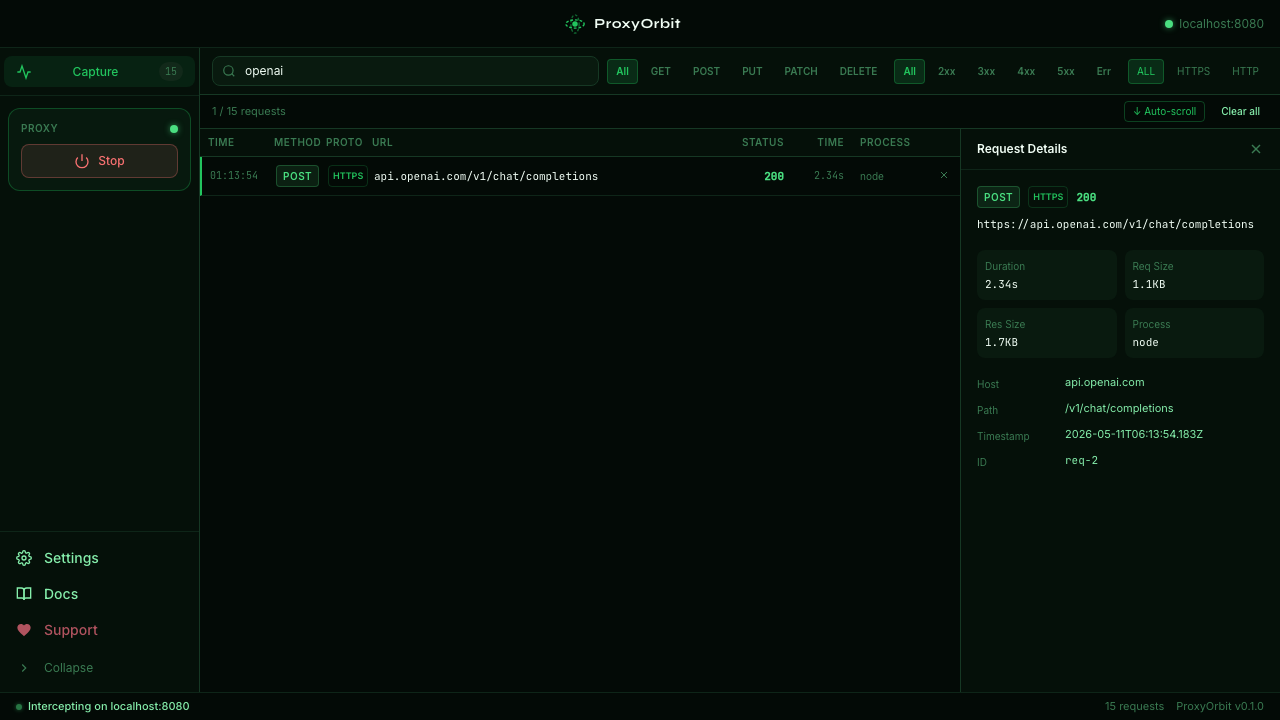Clear all captured requests
The width and height of the screenshot is (1280, 720).
(x=1240, y=111)
